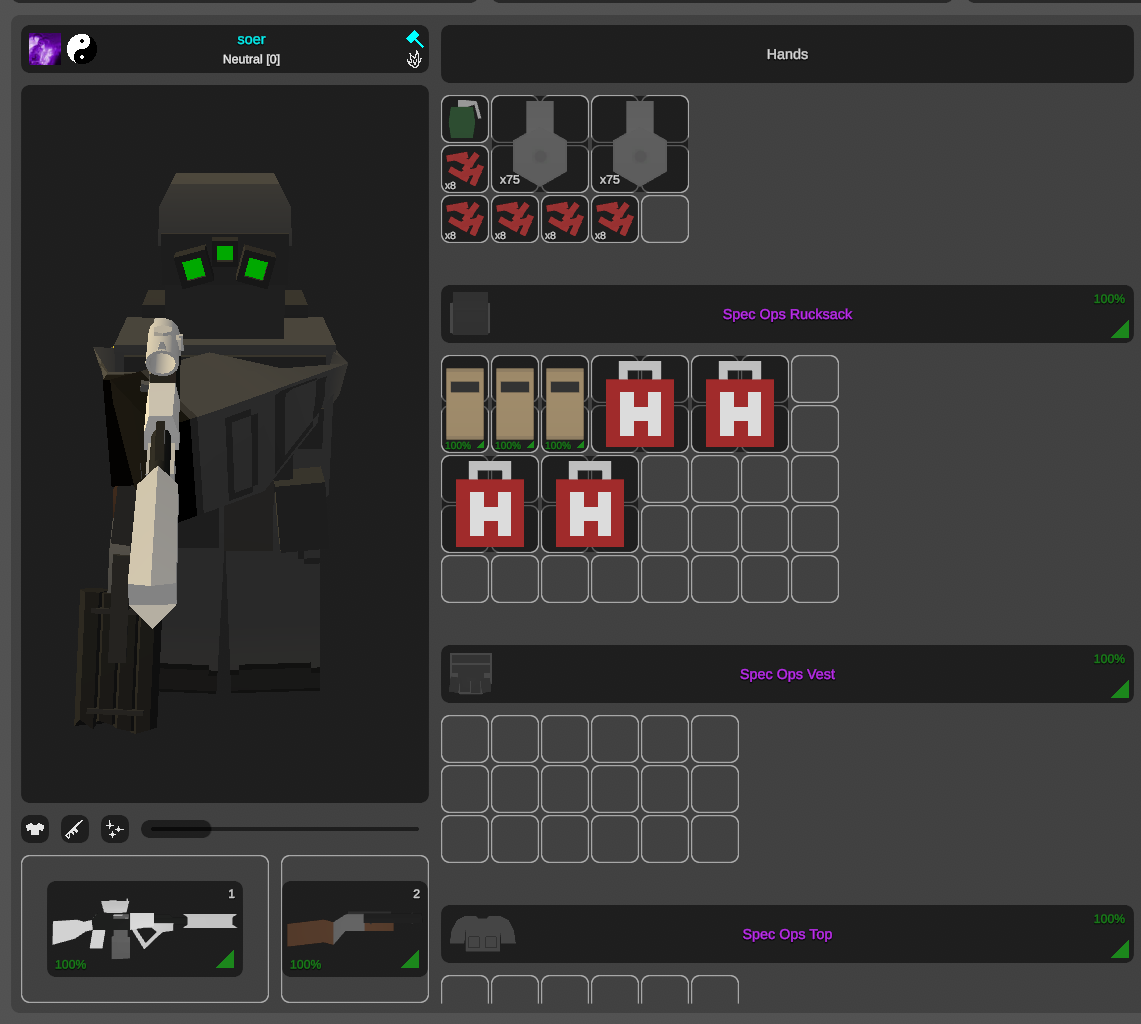Viewport: 1141px width, 1024px height.
Task: Select the first medkit in rucksack top row
Action: click(x=640, y=404)
